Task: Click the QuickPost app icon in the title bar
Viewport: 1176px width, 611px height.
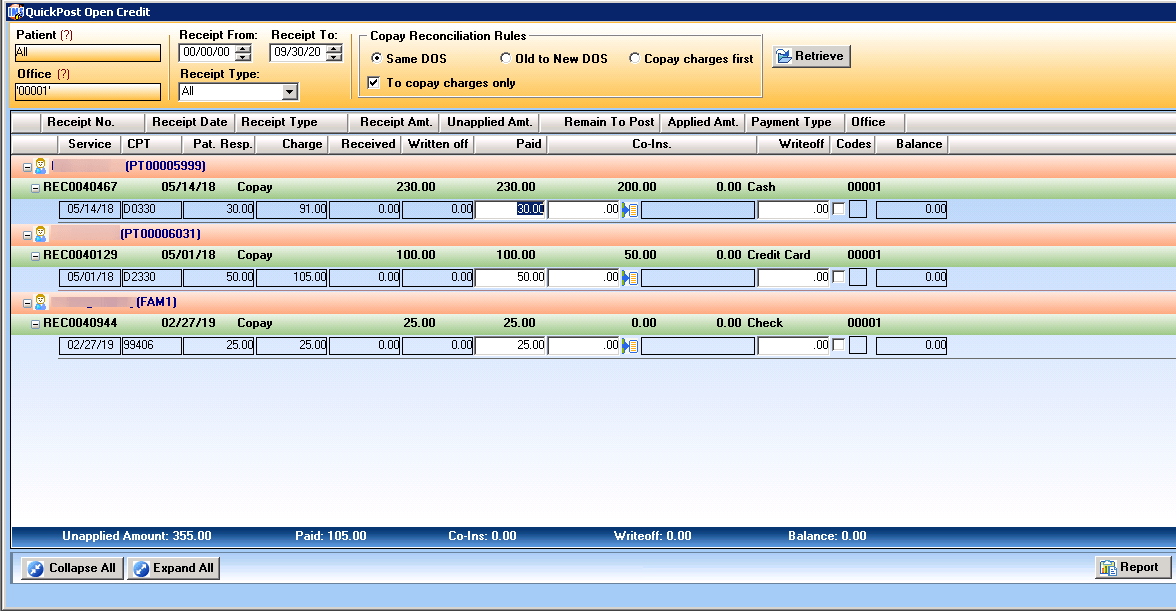Action: 15,11
